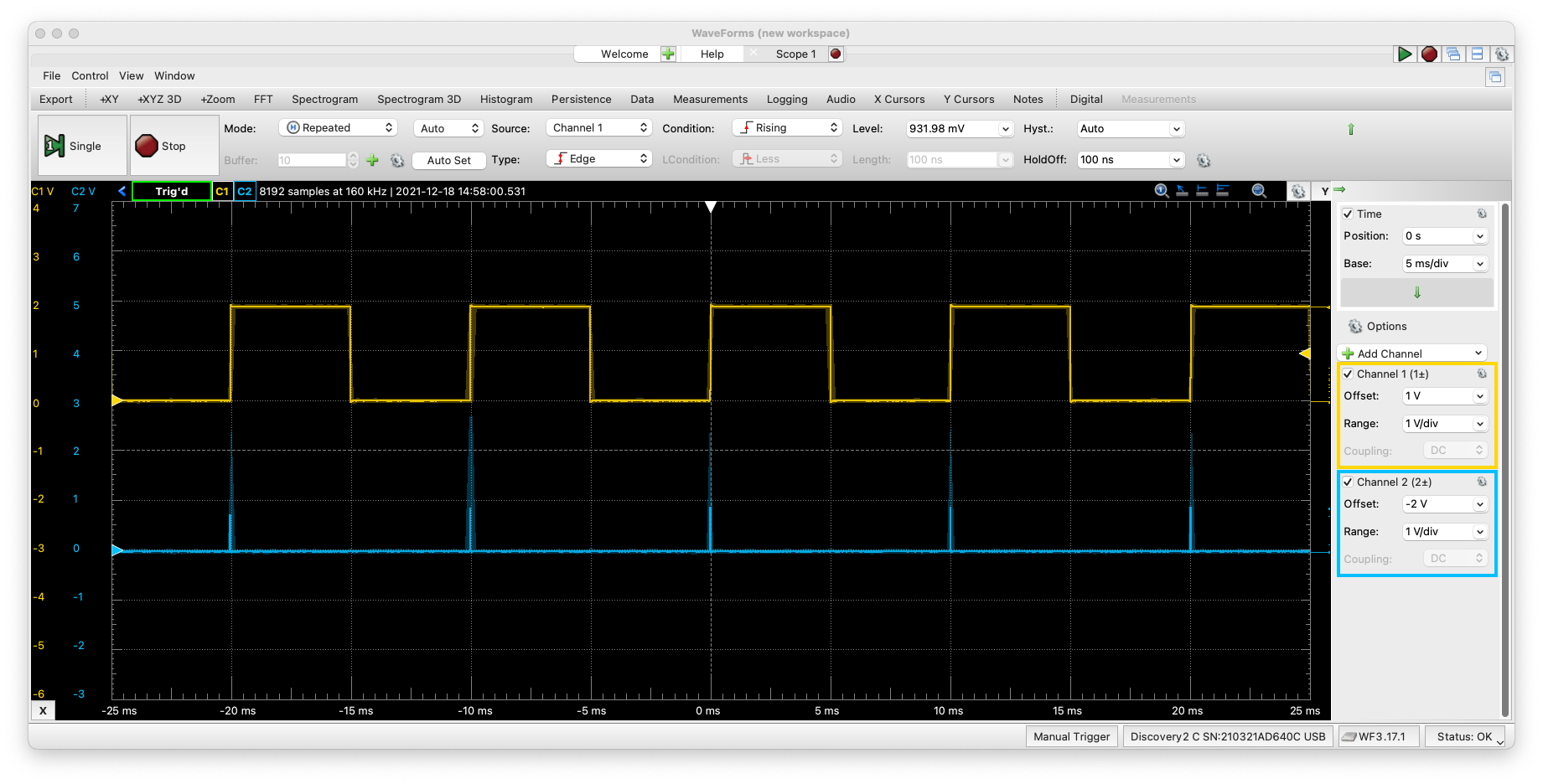Screen dimensions: 1543x784
Task: Open X Cursors
Action: click(x=899, y=99)
